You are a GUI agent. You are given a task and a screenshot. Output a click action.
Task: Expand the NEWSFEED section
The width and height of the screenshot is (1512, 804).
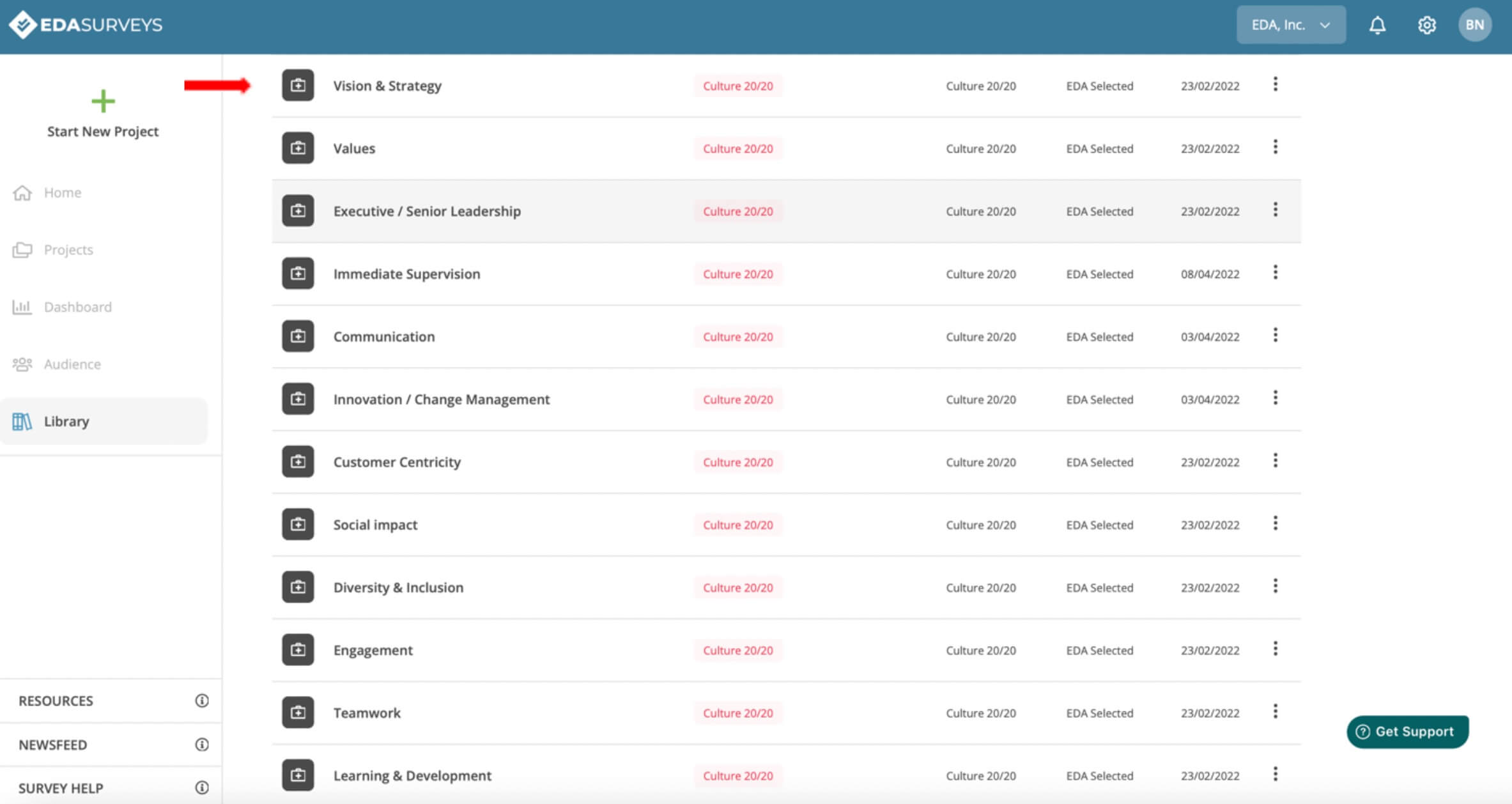click(111, 745)
